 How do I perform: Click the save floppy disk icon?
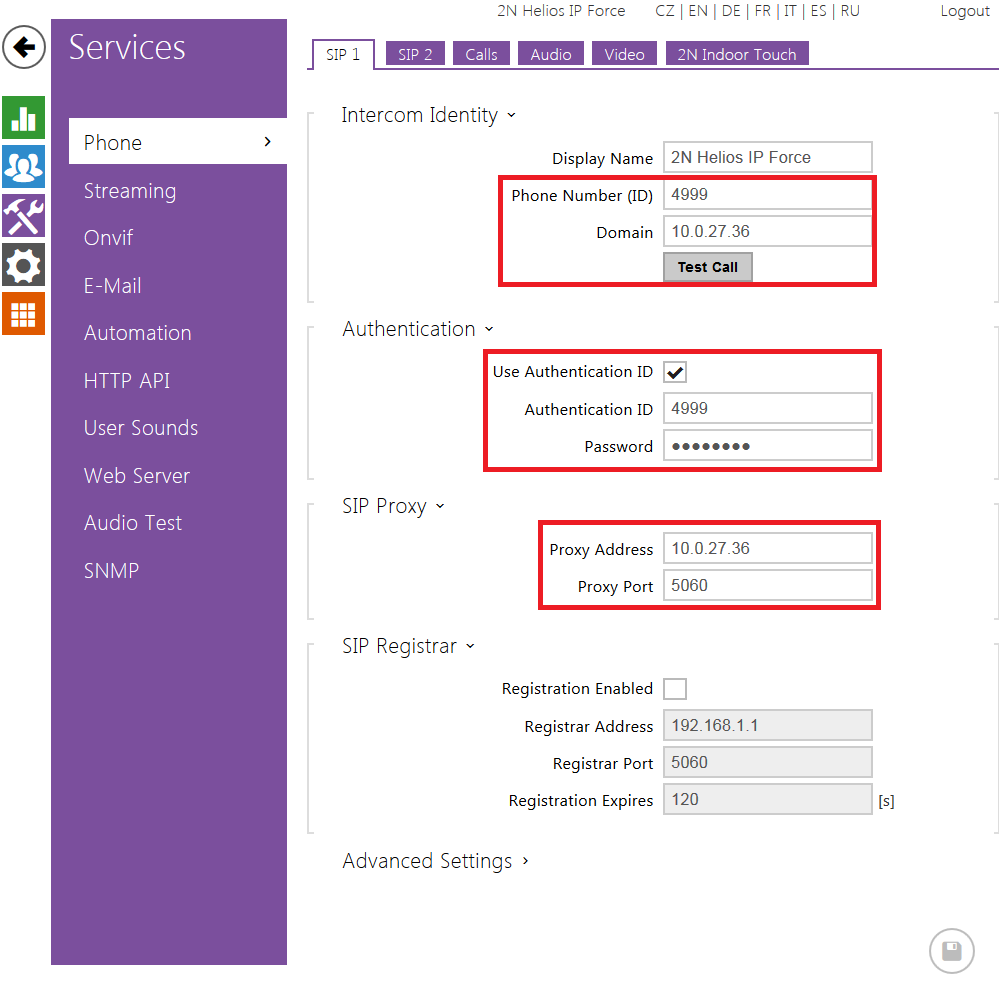pyautogui.click(x=951, y=951)
